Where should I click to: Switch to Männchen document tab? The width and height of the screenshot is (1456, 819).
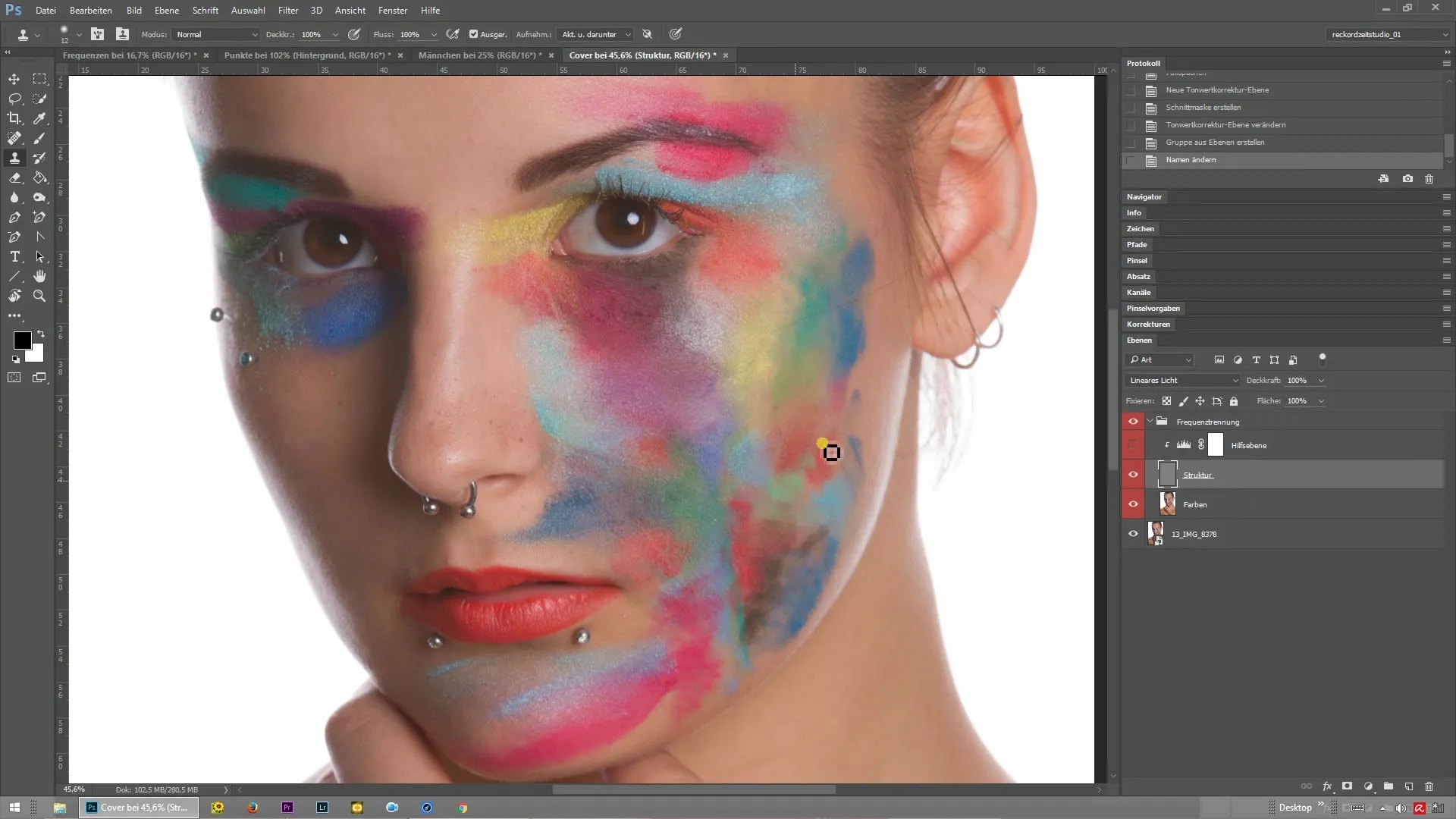tap(480, 55)
